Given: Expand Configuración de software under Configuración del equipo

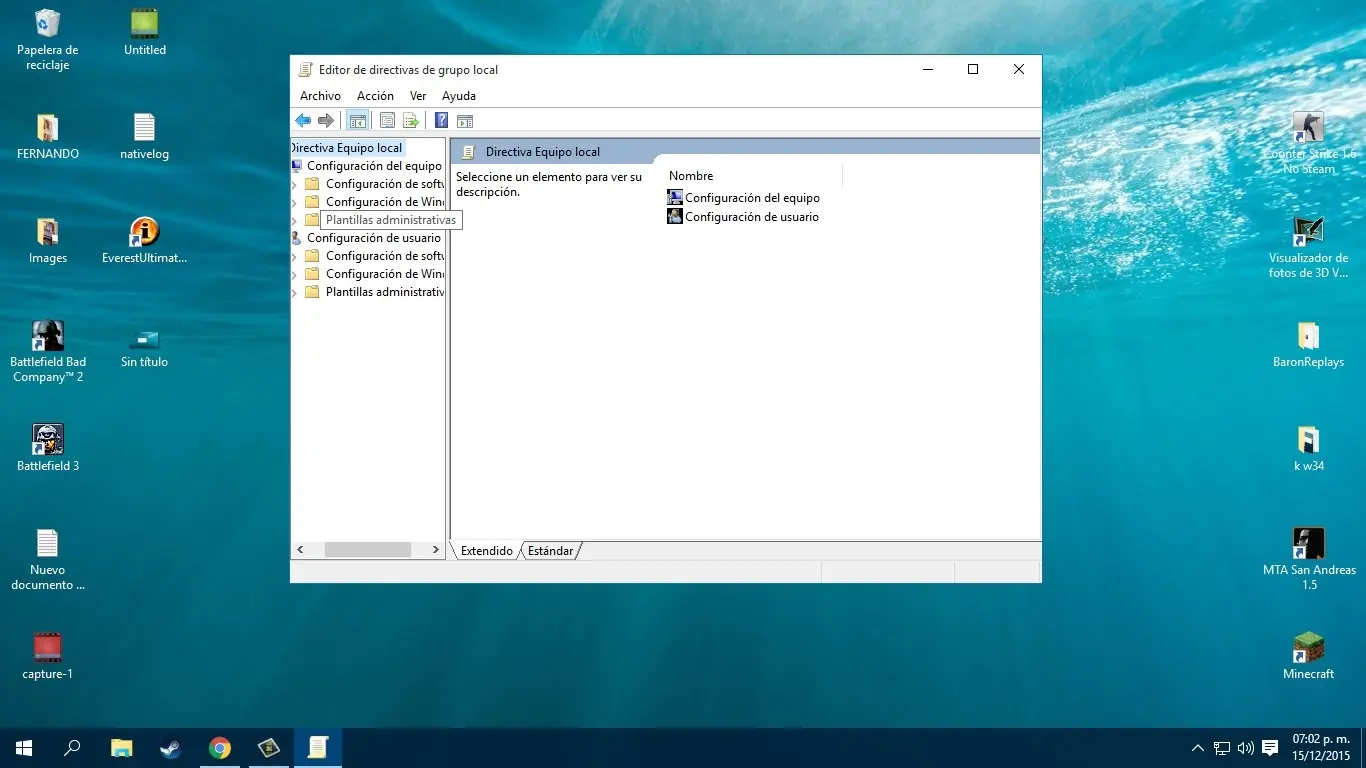Looking at the screenshot, I should click(295, 184).
